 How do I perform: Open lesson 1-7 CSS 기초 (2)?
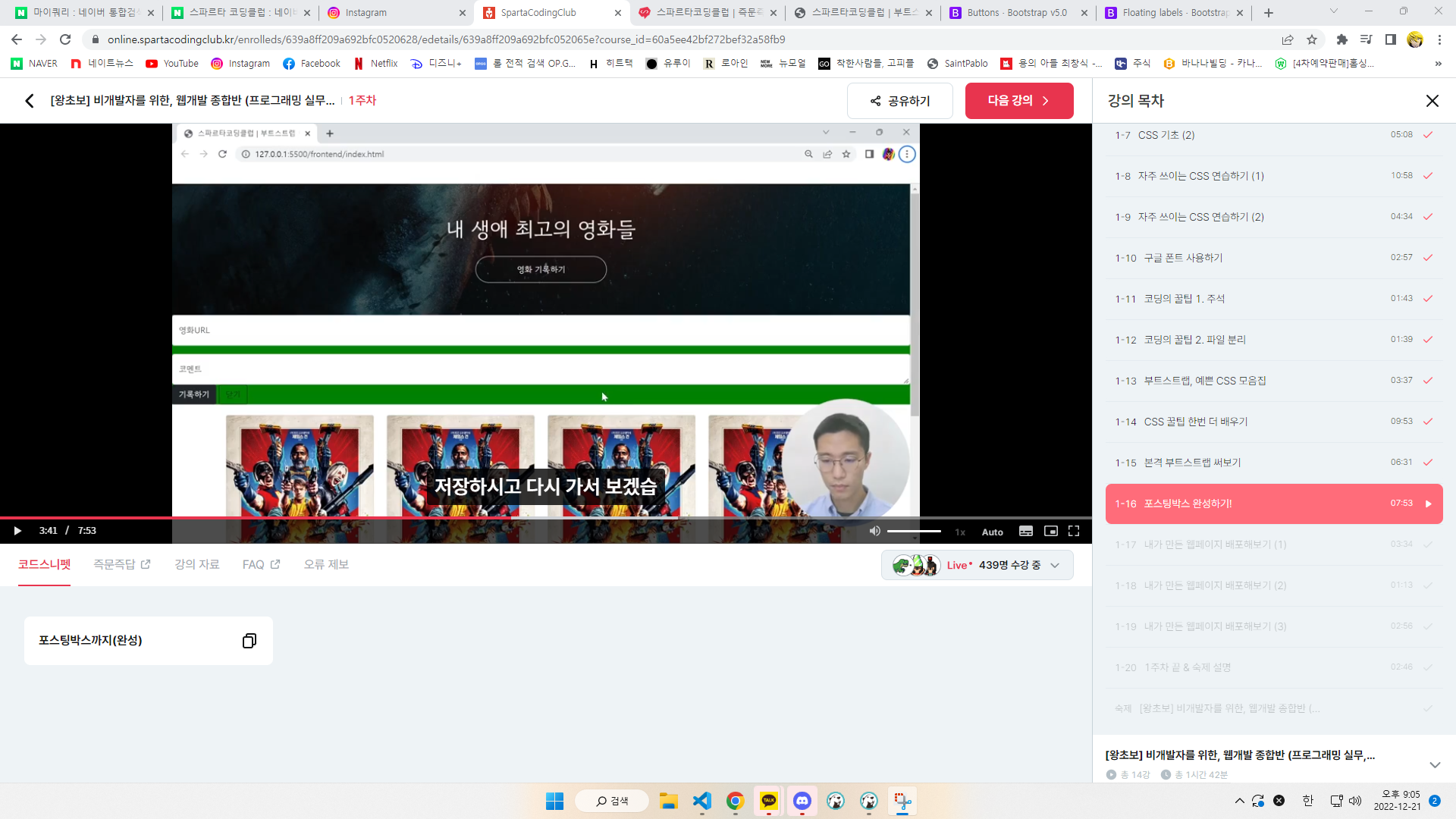1273,135
